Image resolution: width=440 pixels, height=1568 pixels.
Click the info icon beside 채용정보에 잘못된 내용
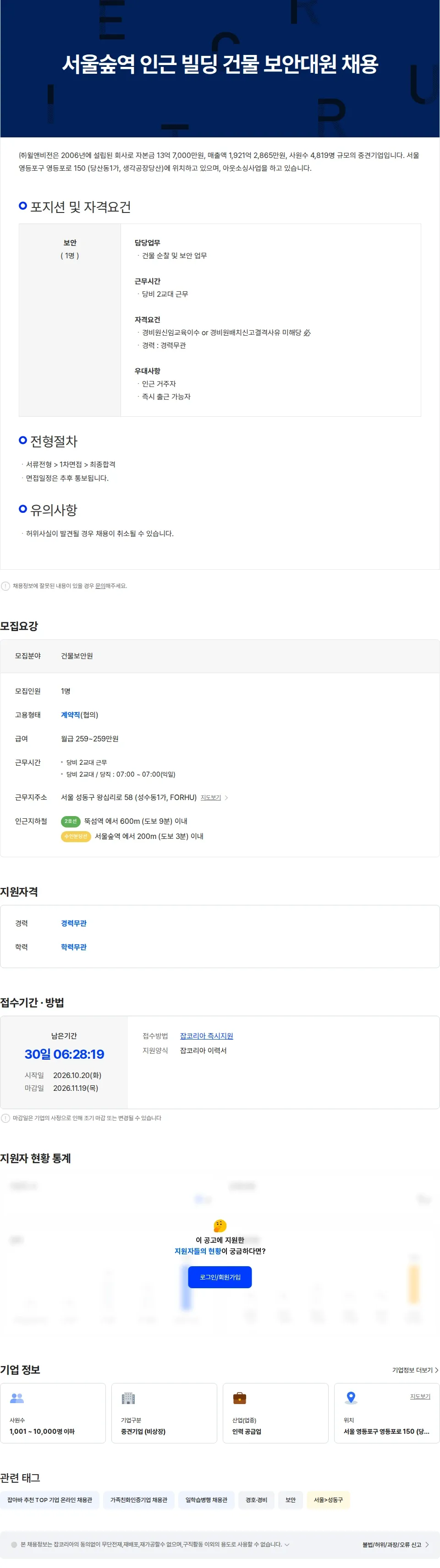[x=5, y=586]
